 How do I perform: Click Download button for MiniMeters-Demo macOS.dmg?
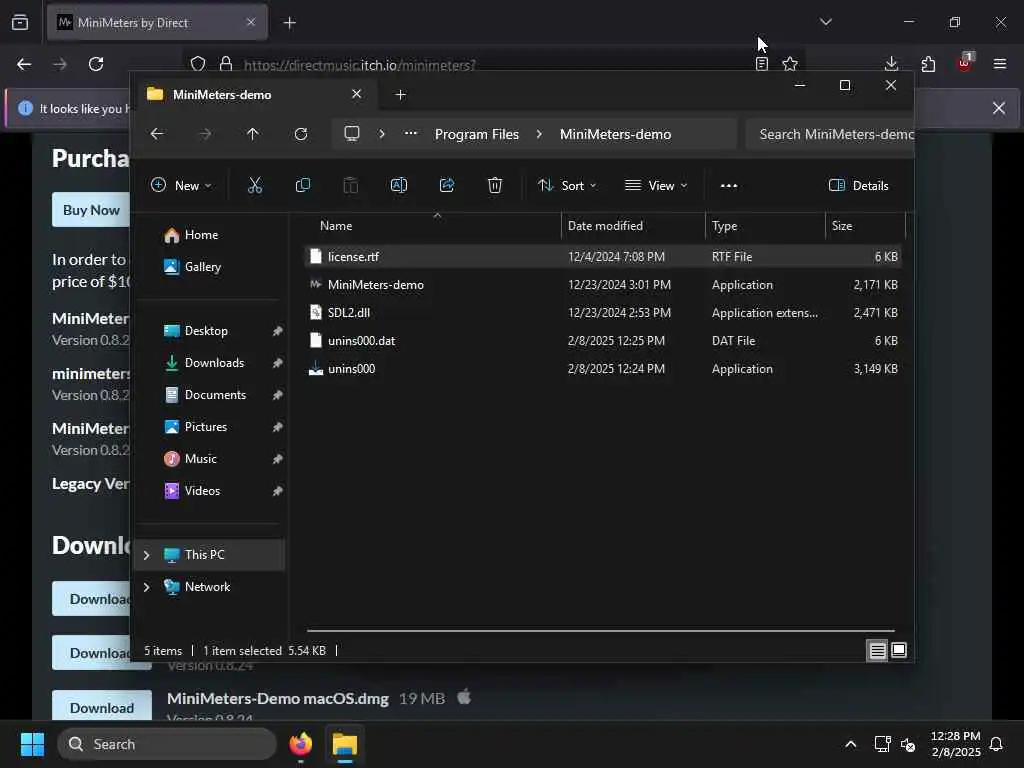pyautogui.click(x=102, y=707)
